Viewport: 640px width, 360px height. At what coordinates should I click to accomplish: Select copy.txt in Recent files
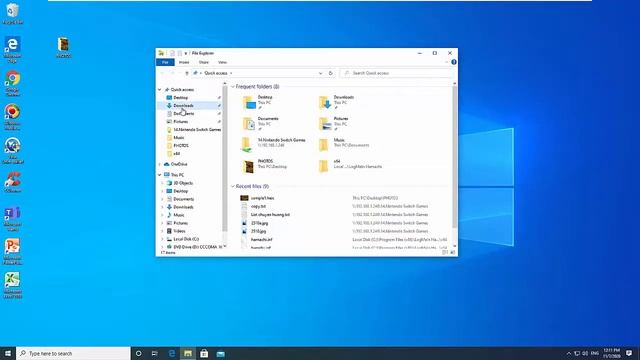(258, 207)
